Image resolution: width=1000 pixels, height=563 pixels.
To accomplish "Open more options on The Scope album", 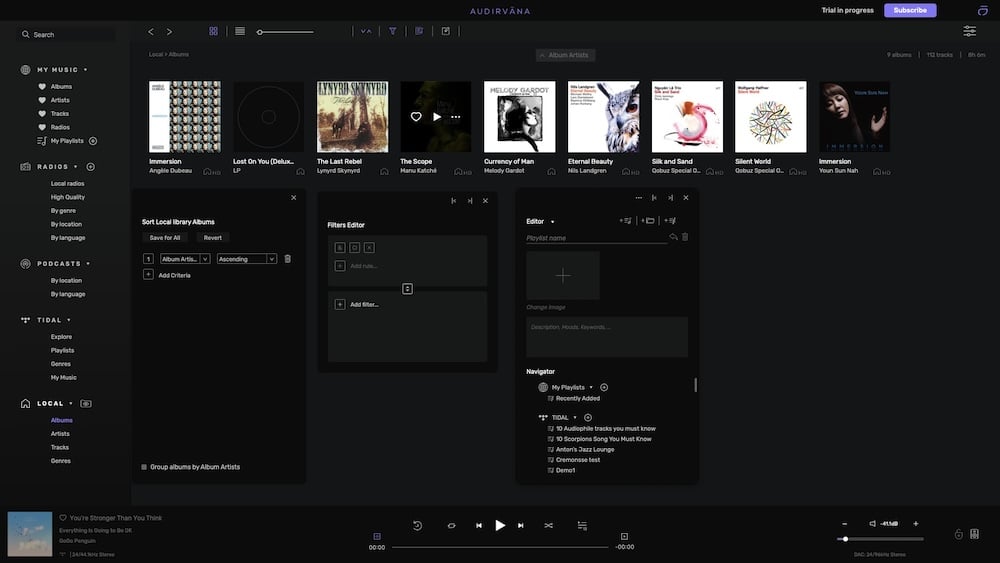I will click(x=455, y=117).
